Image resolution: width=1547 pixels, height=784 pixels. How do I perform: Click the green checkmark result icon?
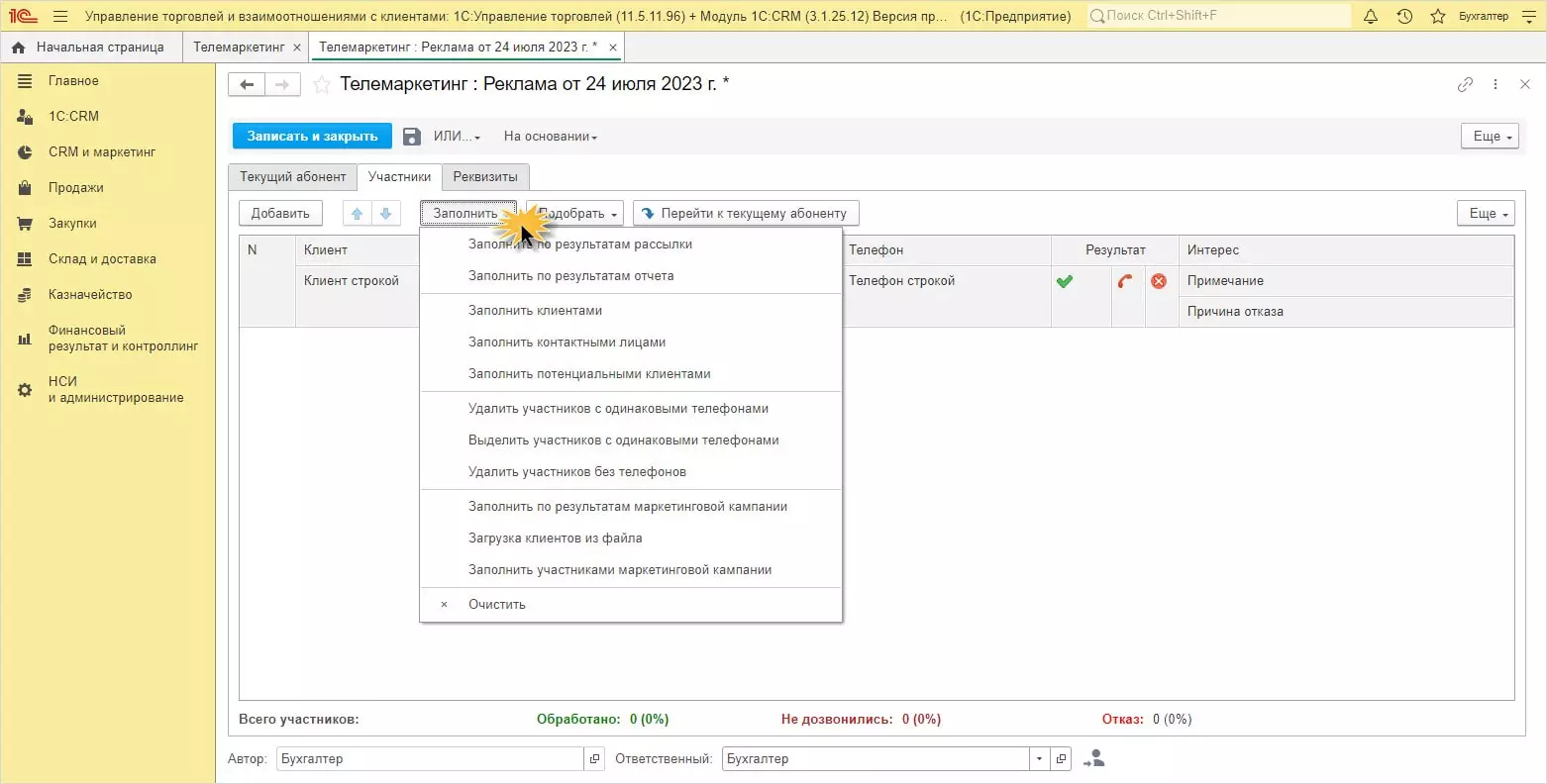1065,281
